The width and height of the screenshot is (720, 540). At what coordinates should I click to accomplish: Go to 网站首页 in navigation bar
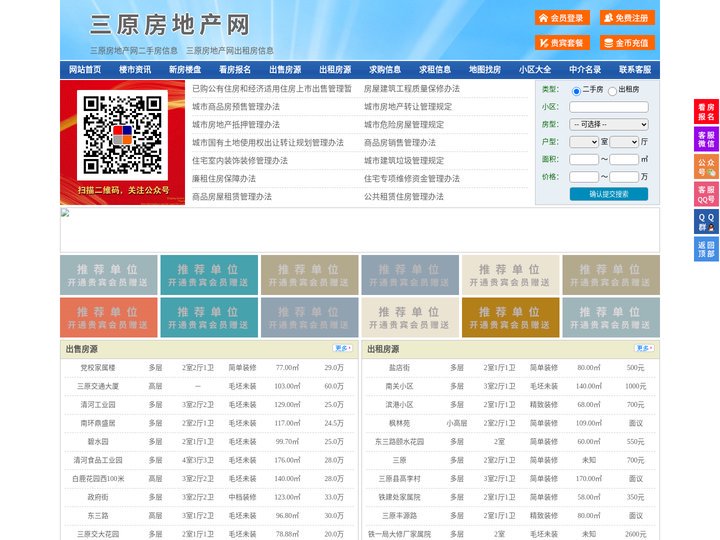[85, 70]
